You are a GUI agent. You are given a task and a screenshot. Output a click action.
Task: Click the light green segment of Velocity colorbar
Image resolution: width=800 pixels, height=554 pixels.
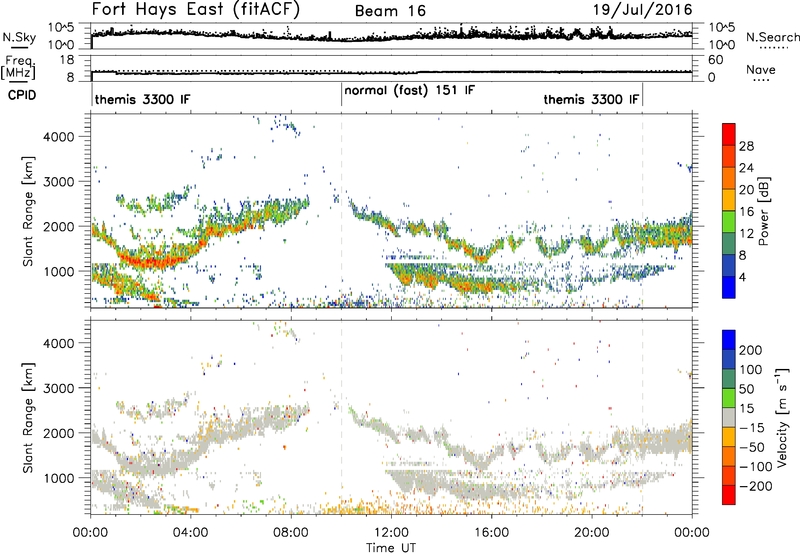(x=729, y=398)
